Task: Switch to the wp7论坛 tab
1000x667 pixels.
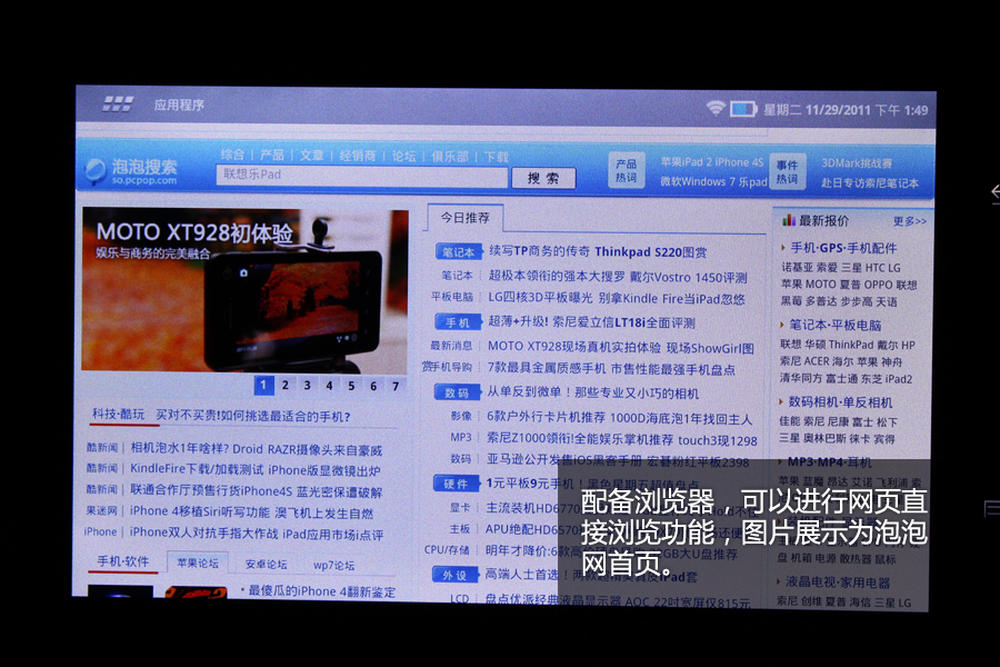Action: 334,566
